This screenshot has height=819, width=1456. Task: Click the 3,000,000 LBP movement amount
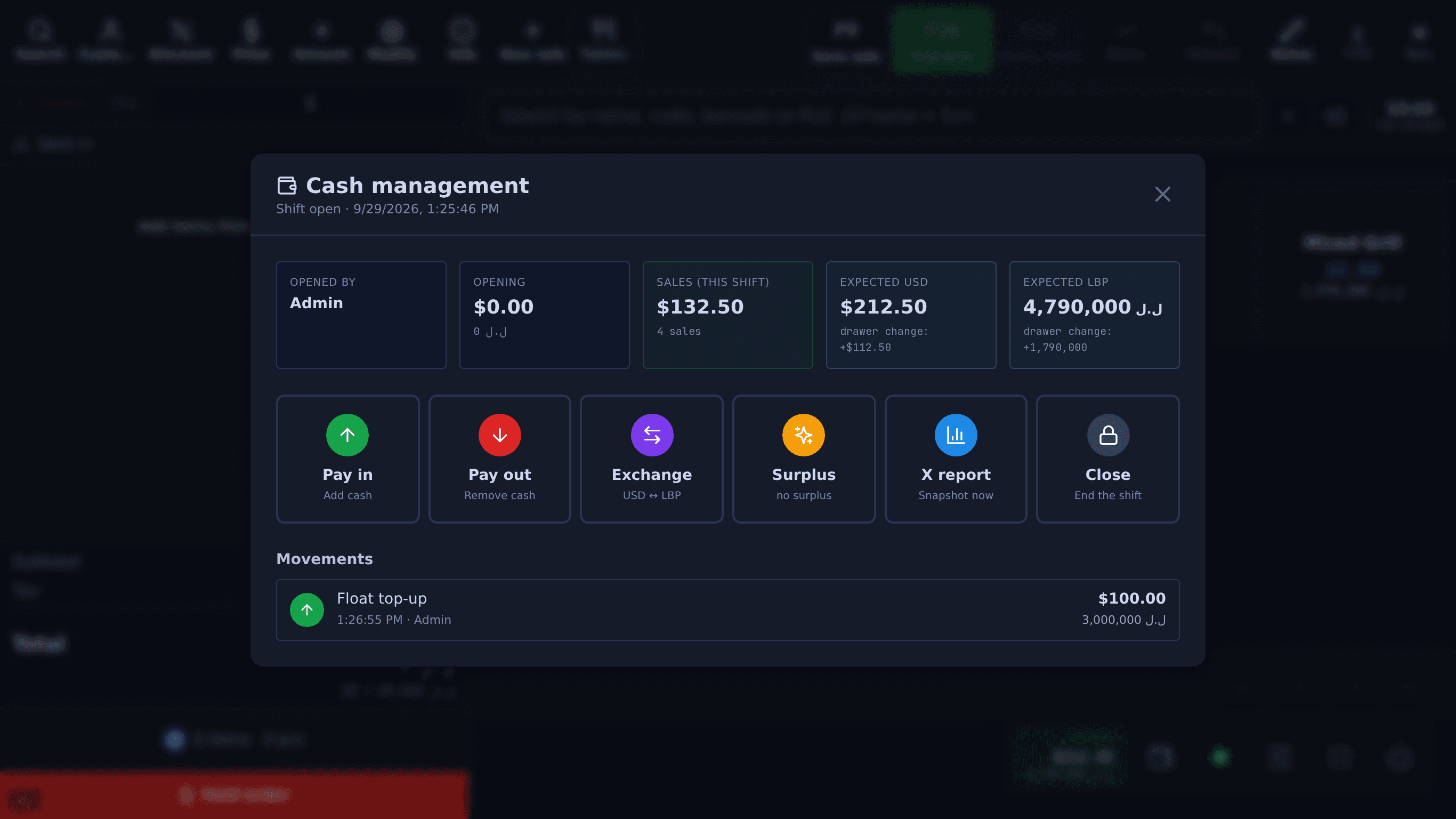tap(1123, 620)
